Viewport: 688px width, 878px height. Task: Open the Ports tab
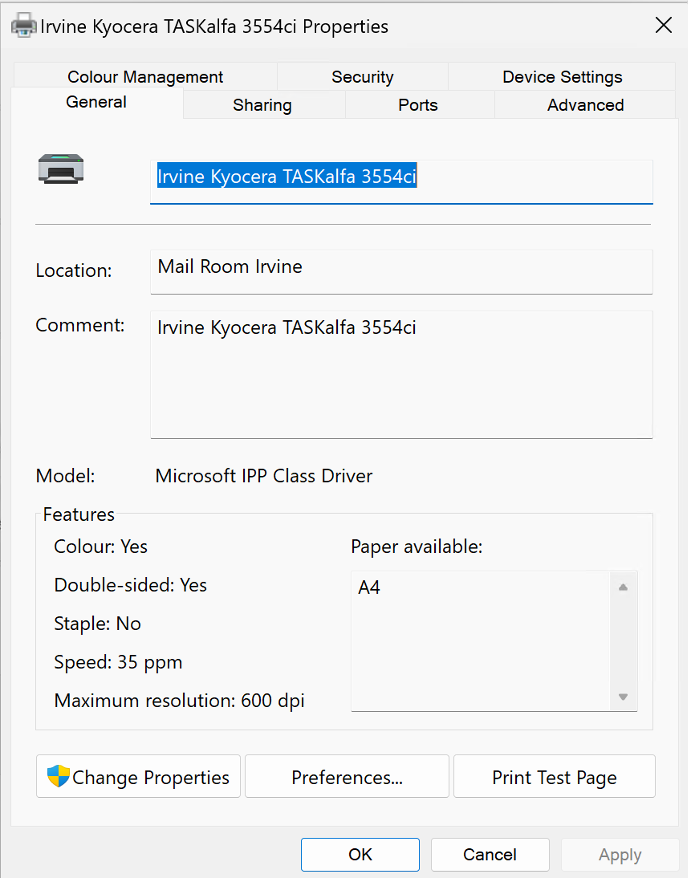pos(418,105)
